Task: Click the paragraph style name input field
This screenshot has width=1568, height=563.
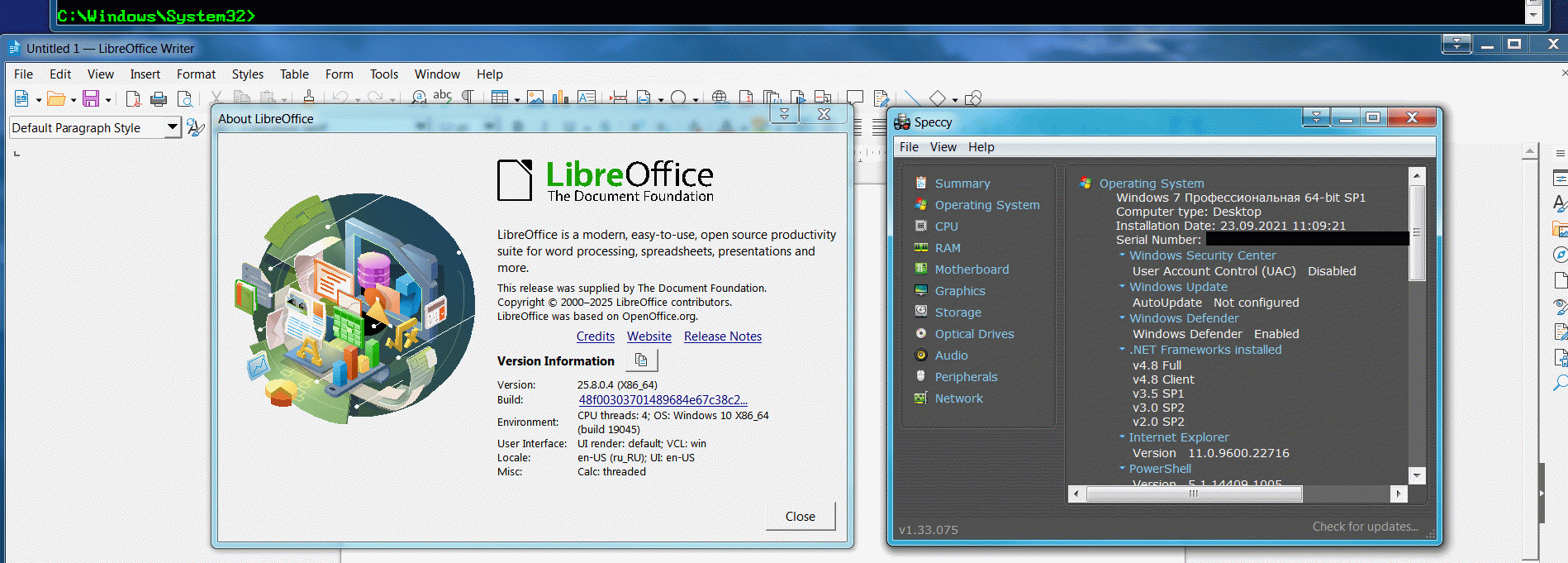Action: pos(87,127)
